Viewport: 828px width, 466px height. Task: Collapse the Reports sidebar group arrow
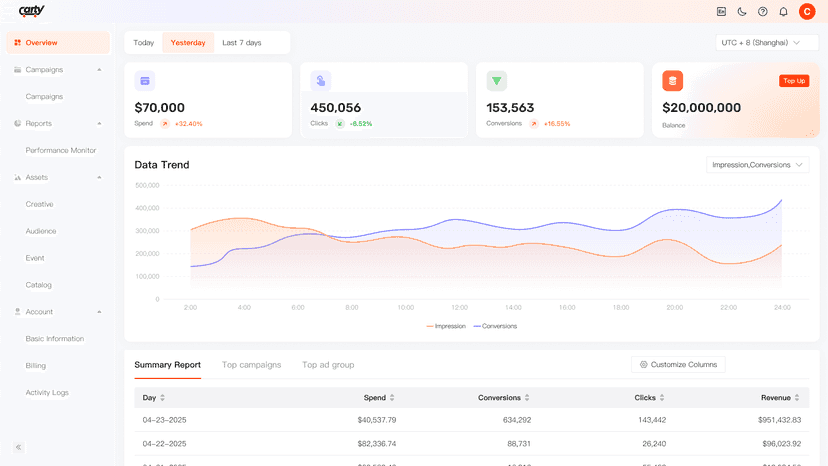click(x=99, y=124)
